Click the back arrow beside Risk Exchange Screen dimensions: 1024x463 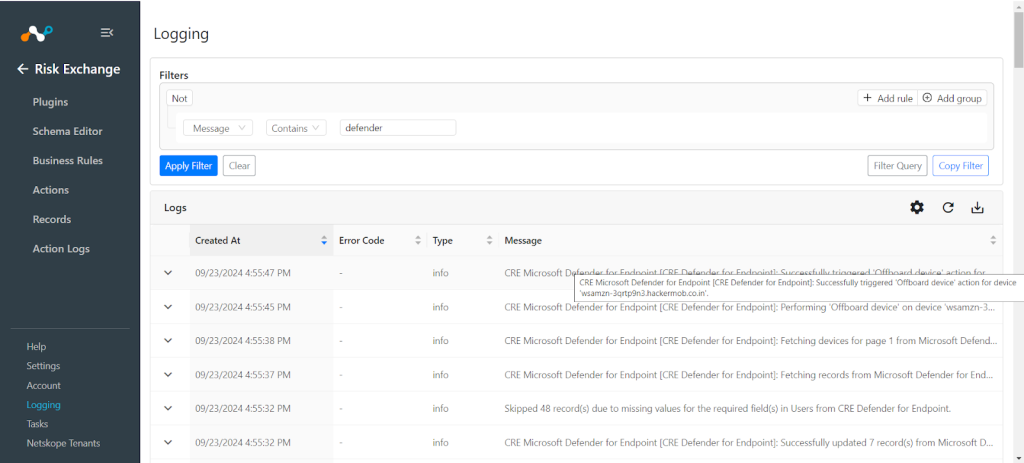(x=23, y=69)
